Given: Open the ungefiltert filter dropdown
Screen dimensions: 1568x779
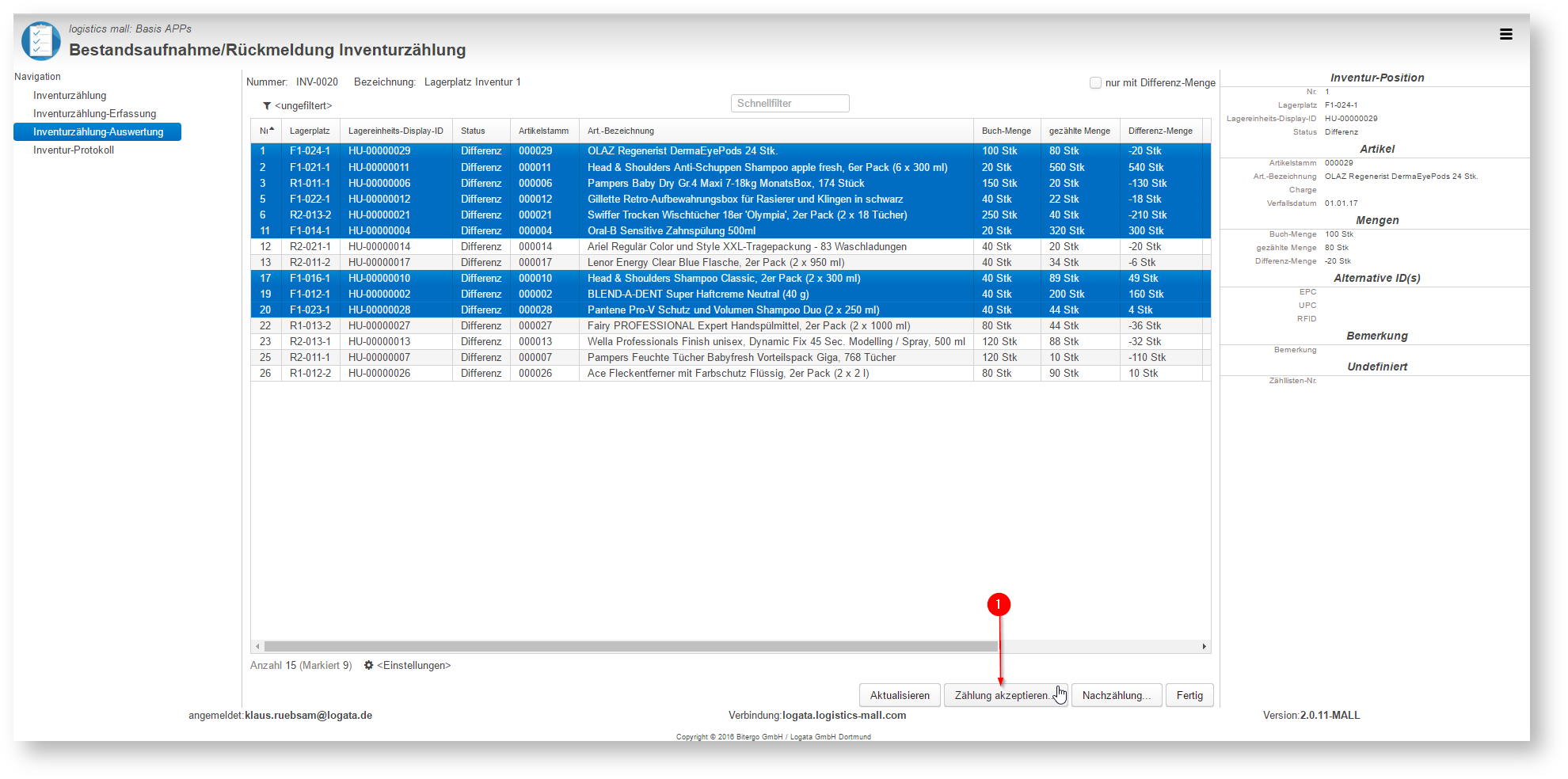Looking at the screenshot, I should [x=303, y=106].
